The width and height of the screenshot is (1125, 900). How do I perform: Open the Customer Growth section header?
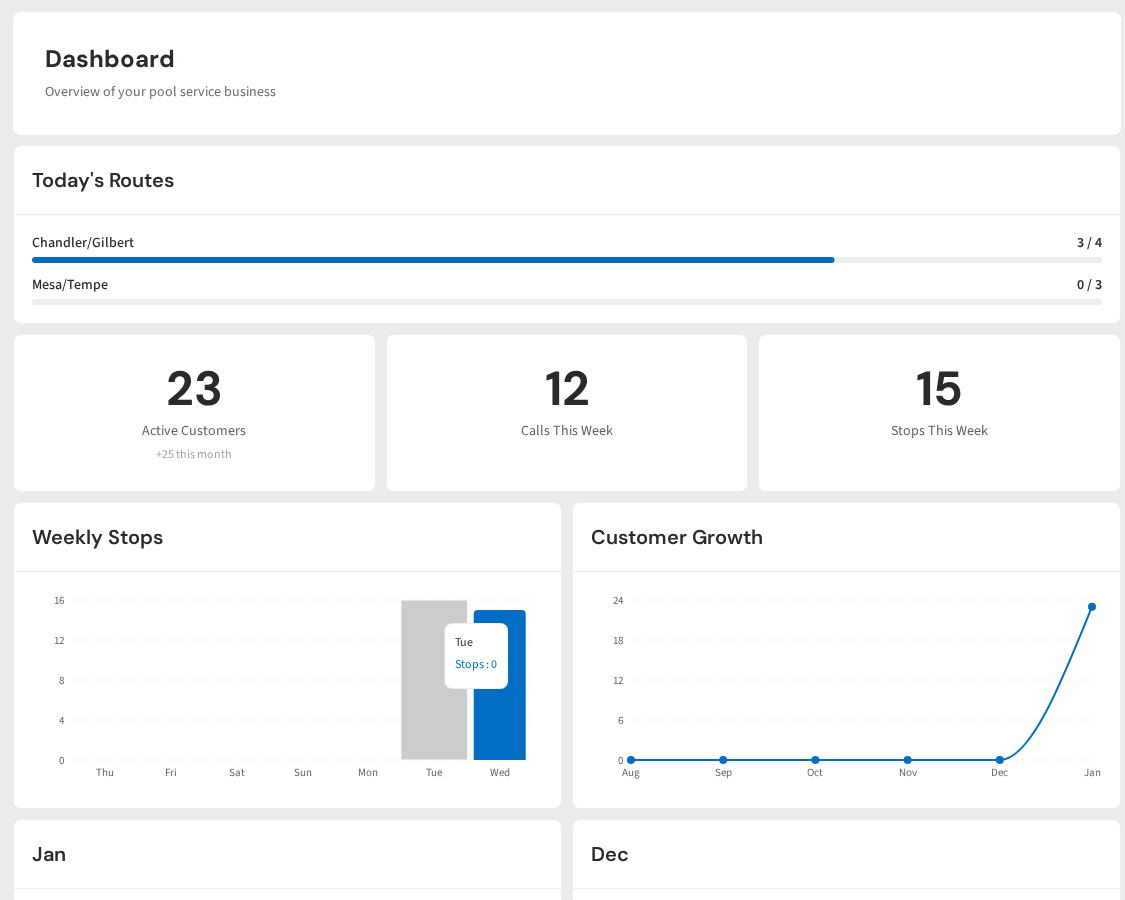(677, 537)
